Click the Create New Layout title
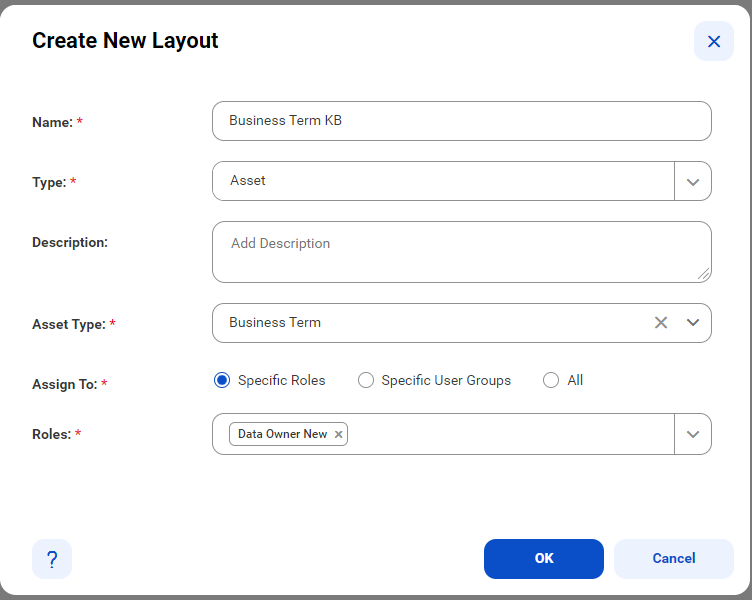The height and width of the screenshot is (600, 752). 125,41
